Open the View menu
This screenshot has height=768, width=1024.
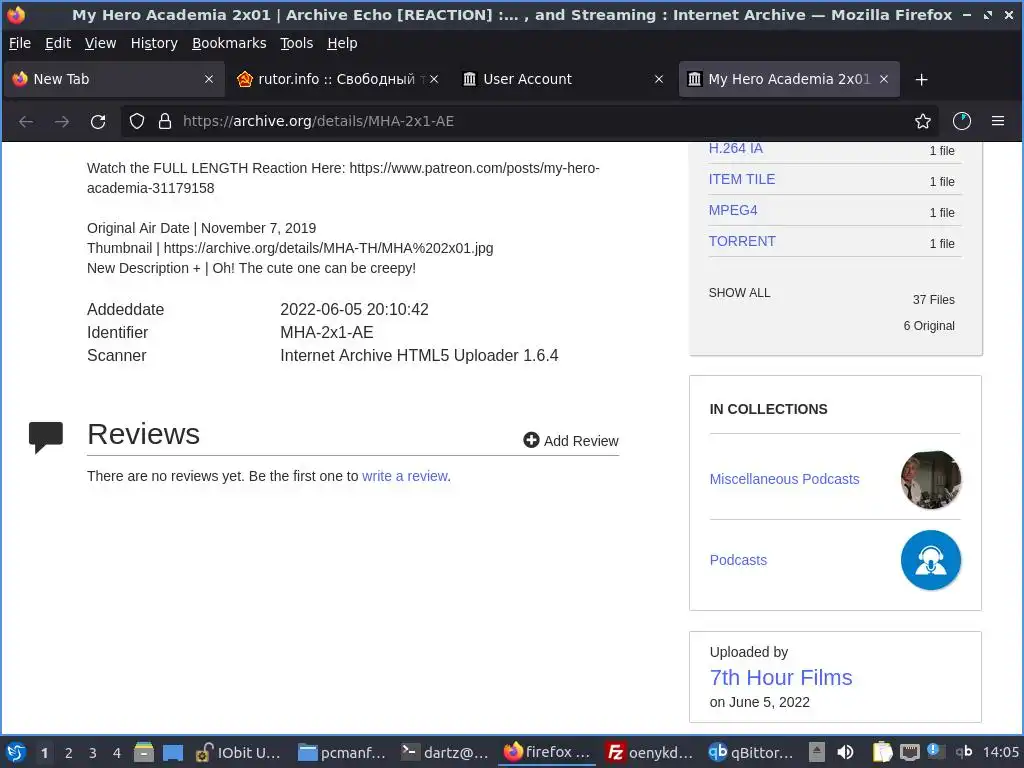click(101, 43)
